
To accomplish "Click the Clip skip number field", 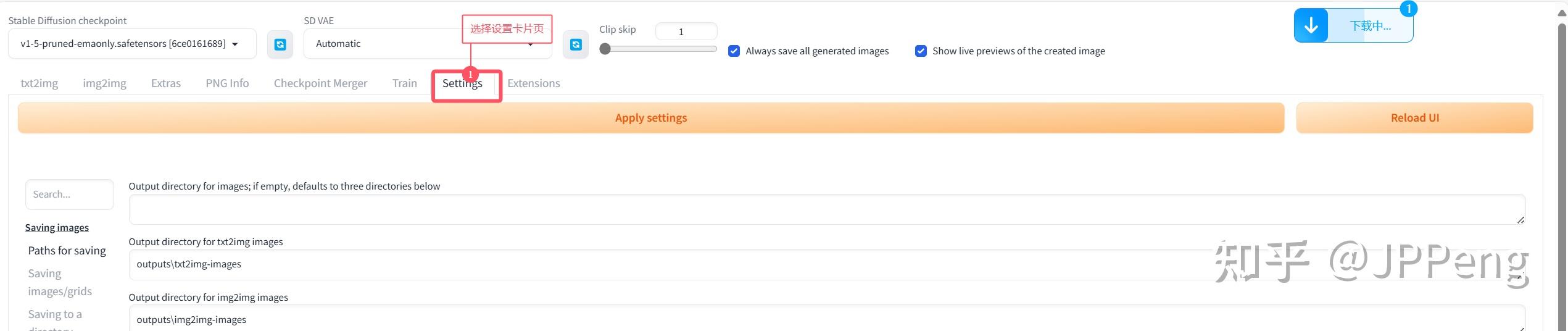I will tap(686, 31).
